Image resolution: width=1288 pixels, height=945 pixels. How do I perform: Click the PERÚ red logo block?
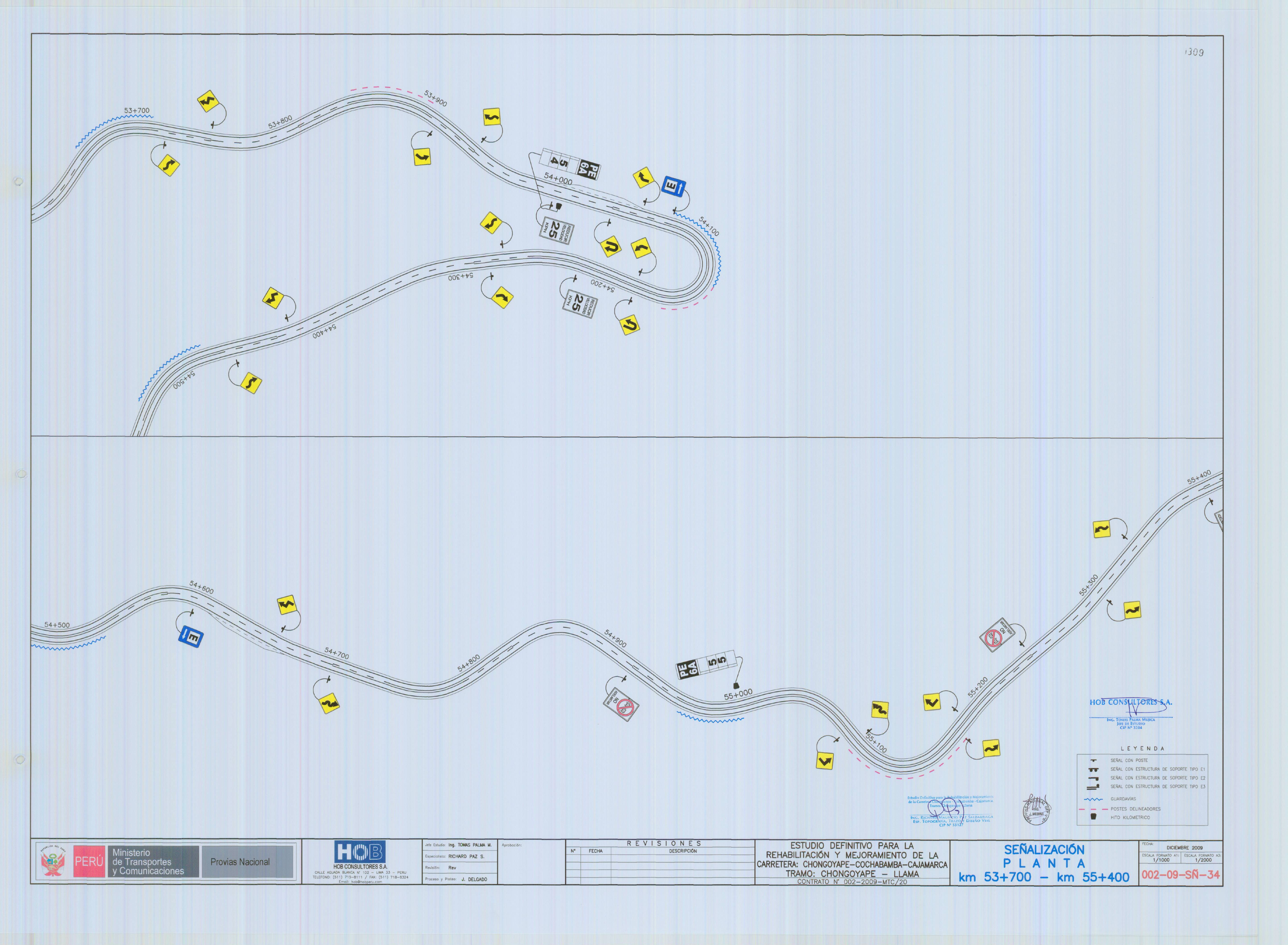pos(89,862)
